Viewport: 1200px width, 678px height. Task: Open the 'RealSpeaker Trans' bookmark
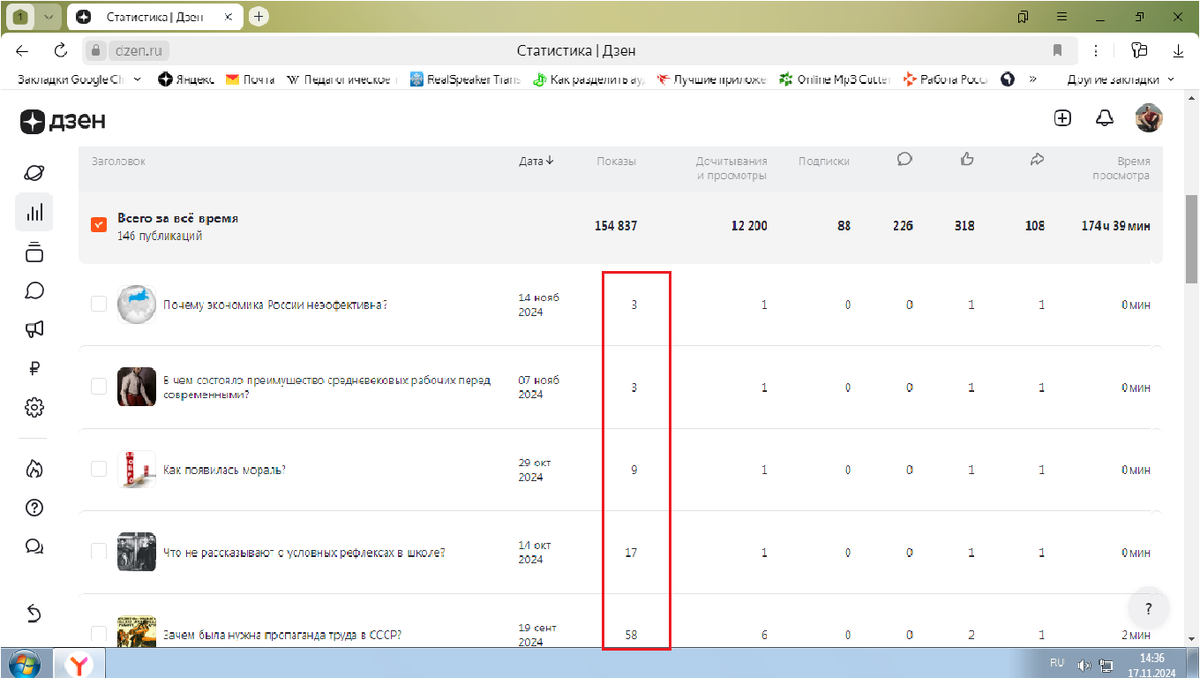[x=465, y=79]
